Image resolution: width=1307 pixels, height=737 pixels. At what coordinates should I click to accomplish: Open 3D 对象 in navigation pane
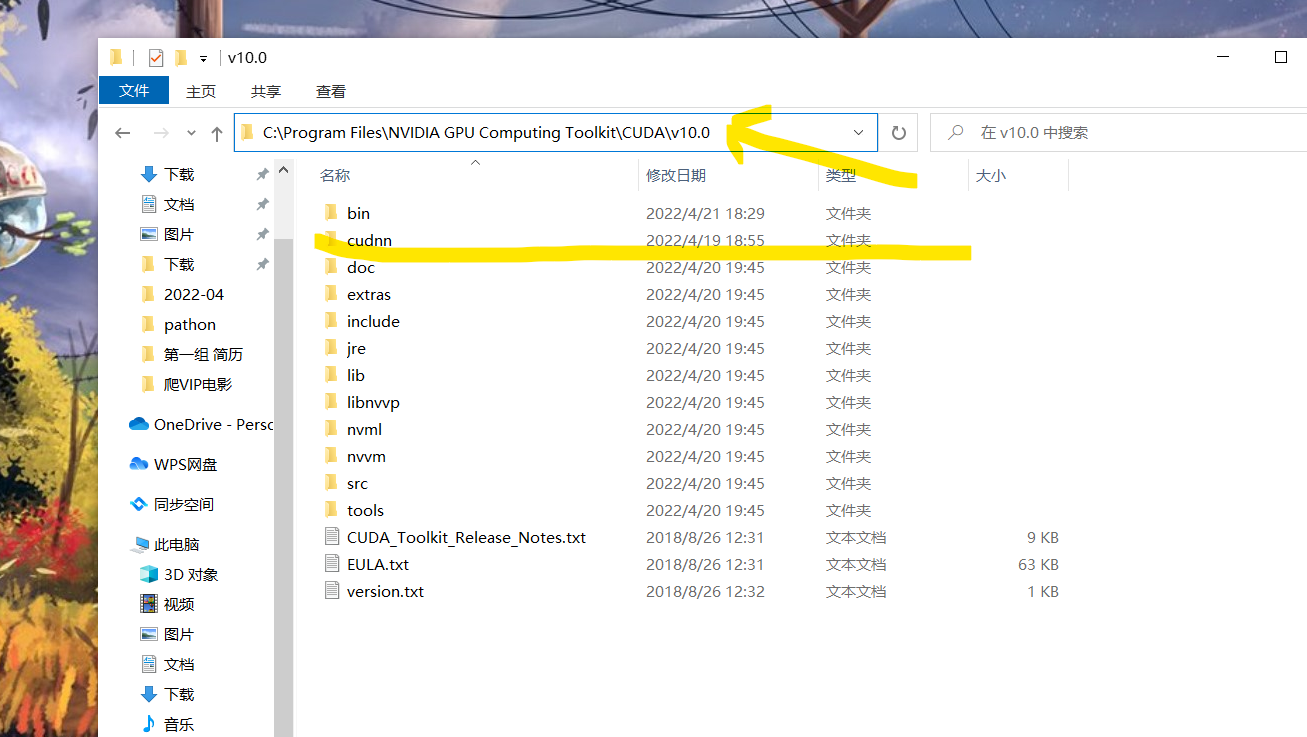(178, 574)
